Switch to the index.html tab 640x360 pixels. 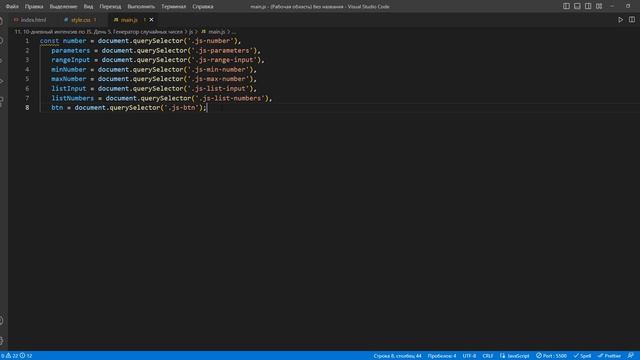click(x=30, y=20)
